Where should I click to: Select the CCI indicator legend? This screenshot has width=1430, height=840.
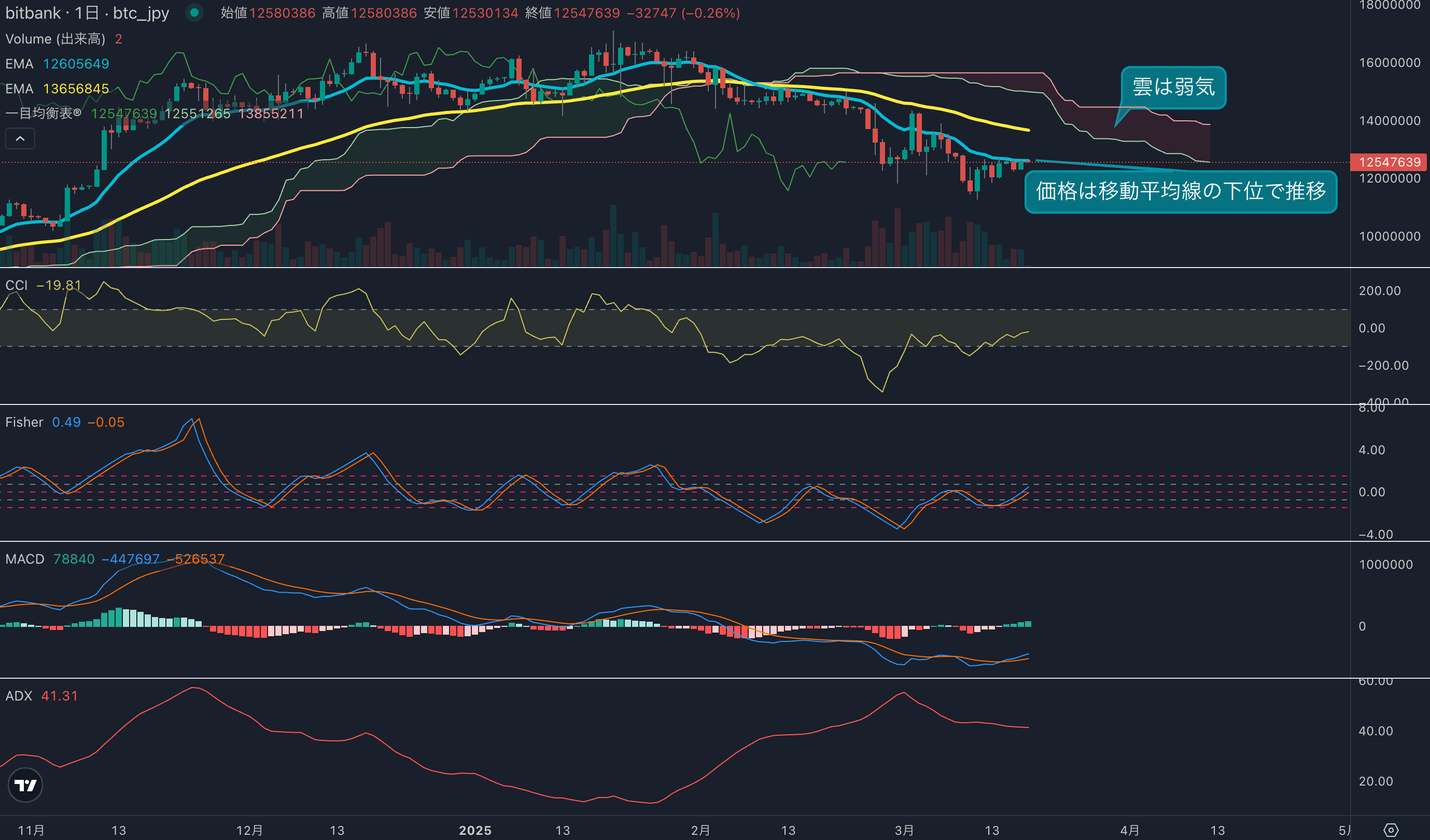(x=17, y=286)
